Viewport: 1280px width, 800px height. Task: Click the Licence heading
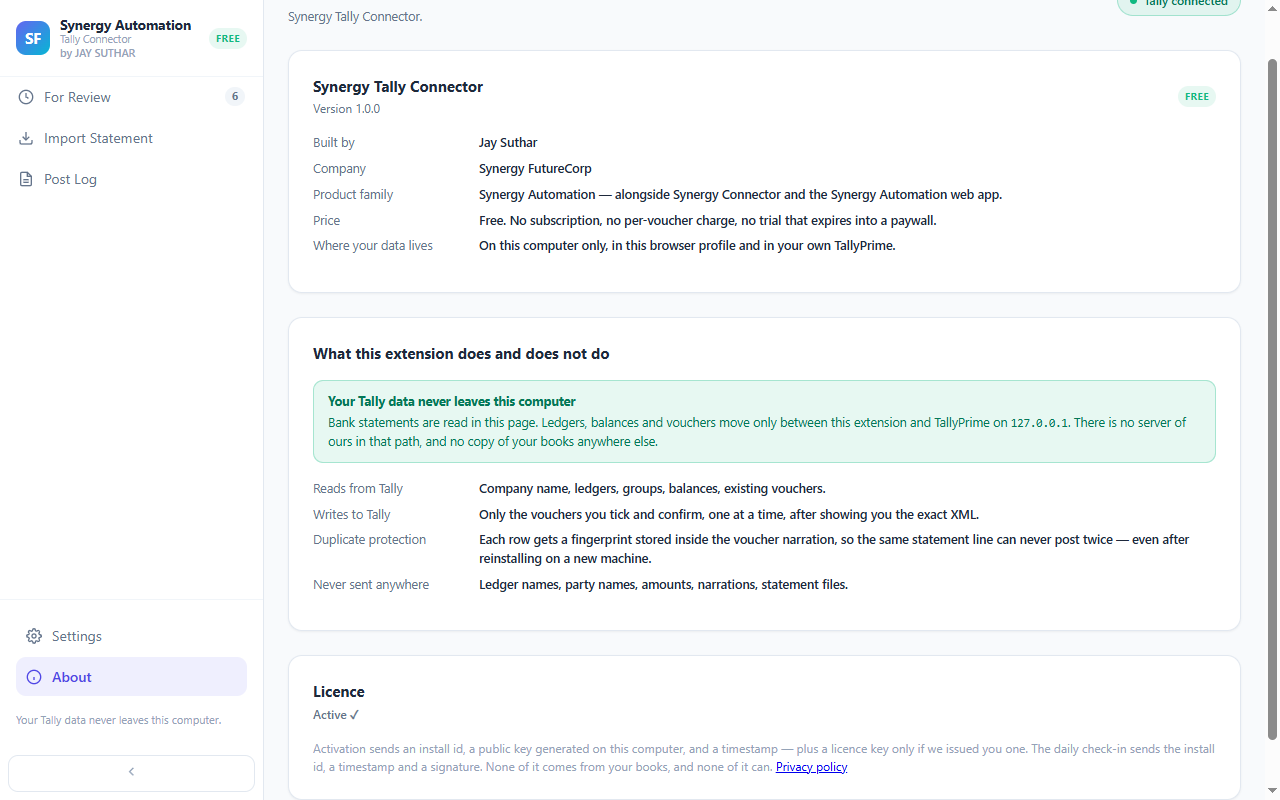point(339,692)
